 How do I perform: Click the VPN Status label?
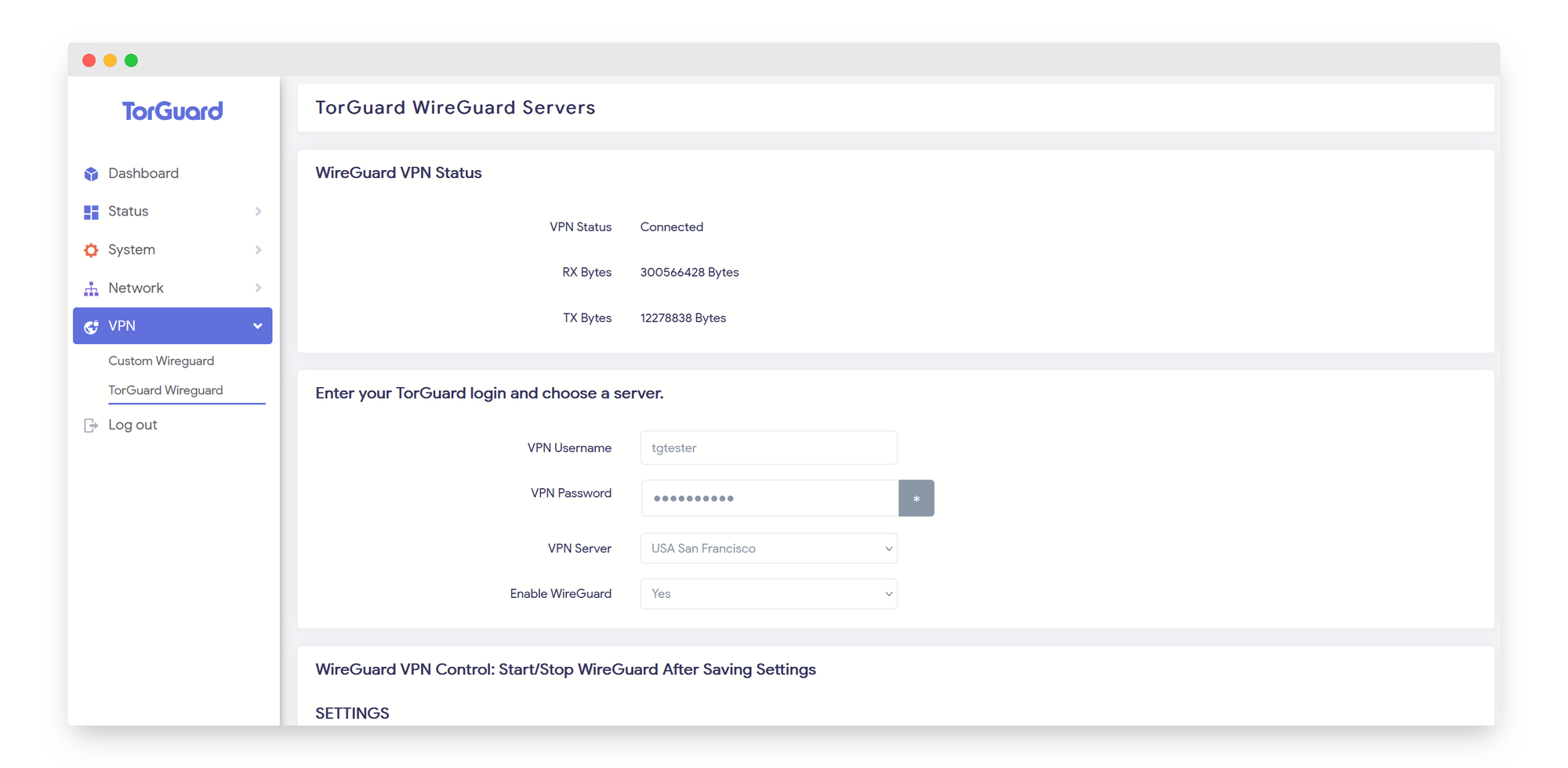pos(580,227)
